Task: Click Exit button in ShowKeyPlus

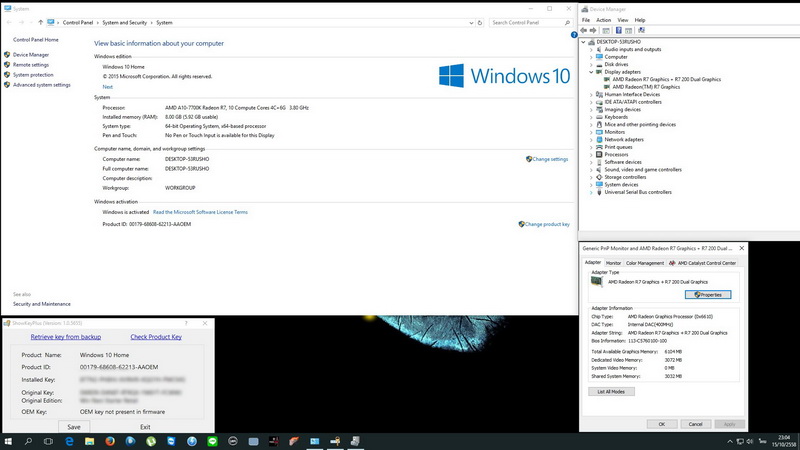Action: pyautogui.click(x=145, y=427)
